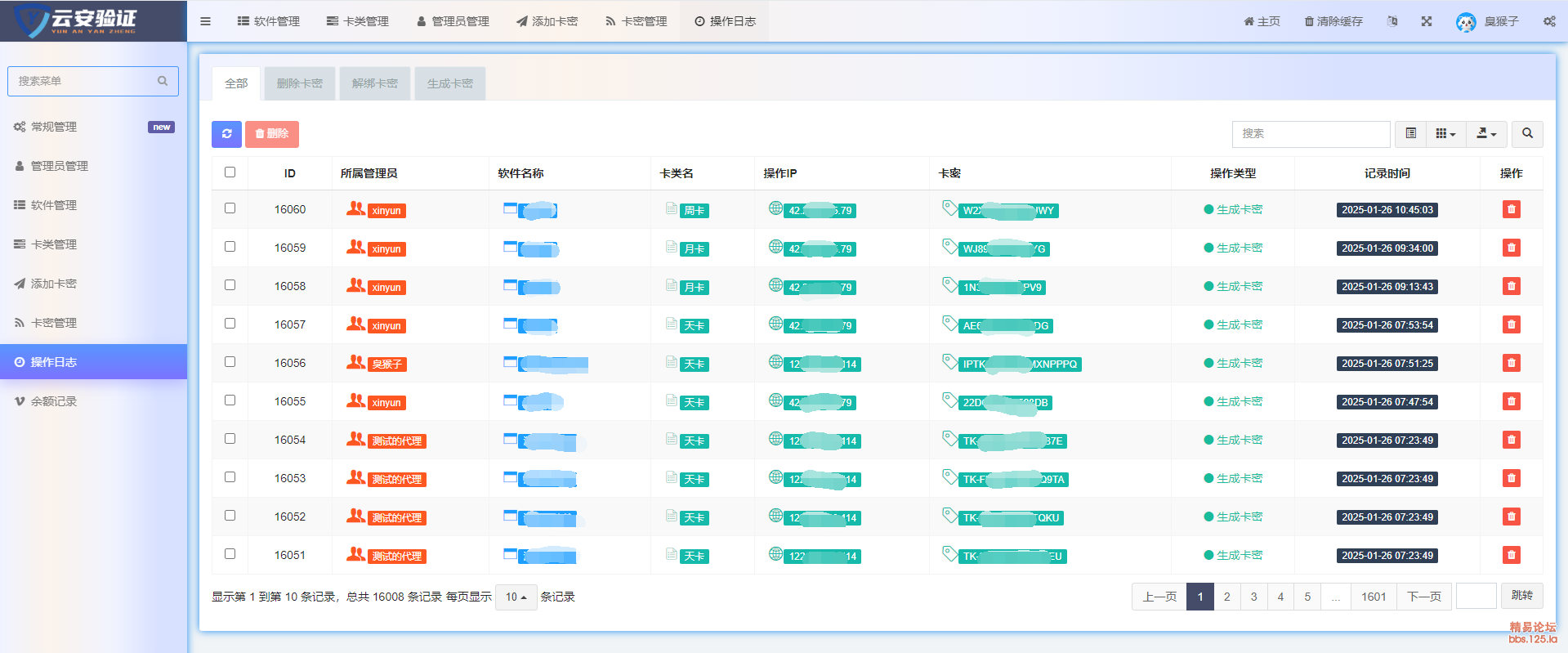
Task: Click the blue refresh button
Action: 226,134
